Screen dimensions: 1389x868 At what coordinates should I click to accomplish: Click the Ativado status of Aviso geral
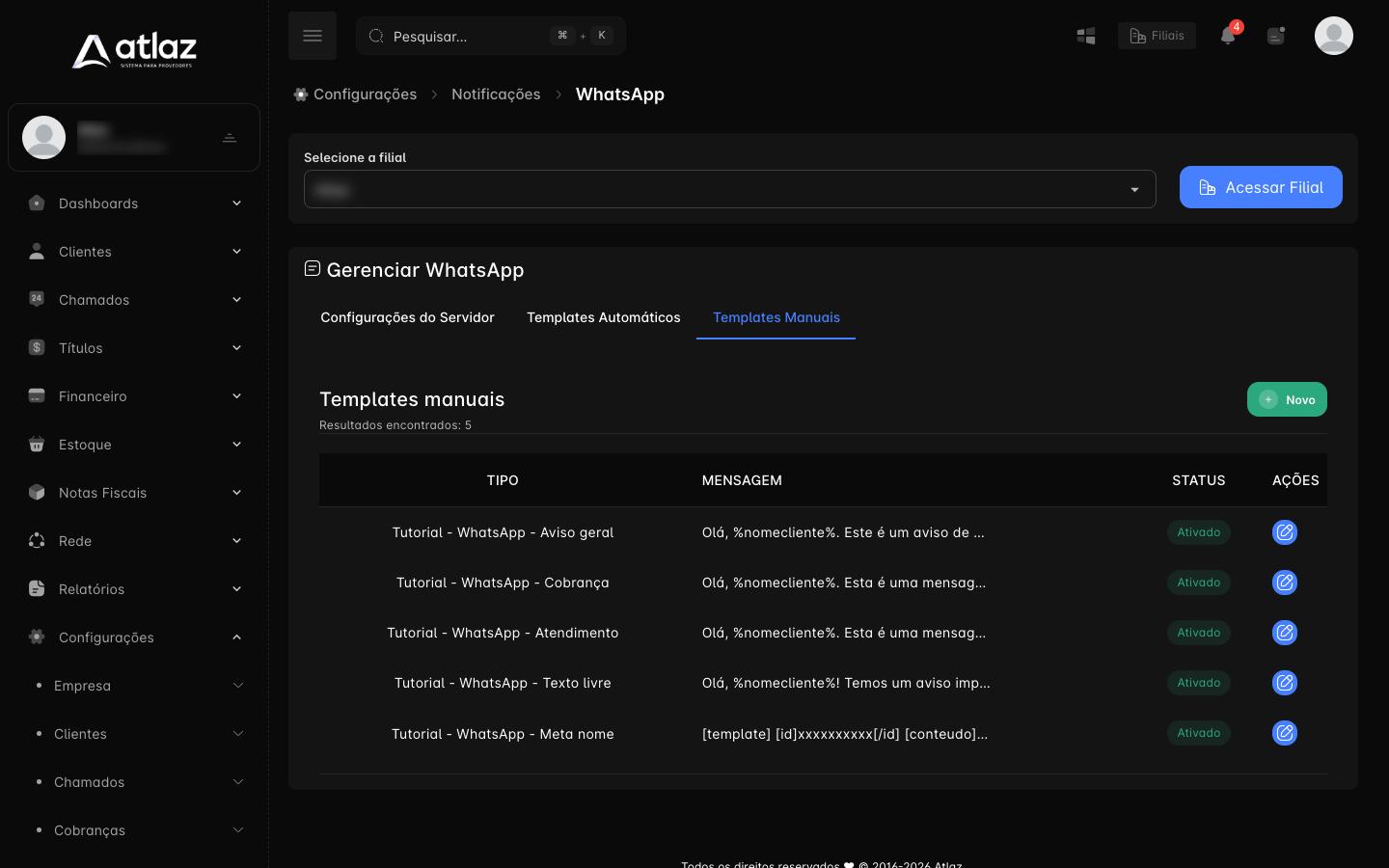[1199, 532]
